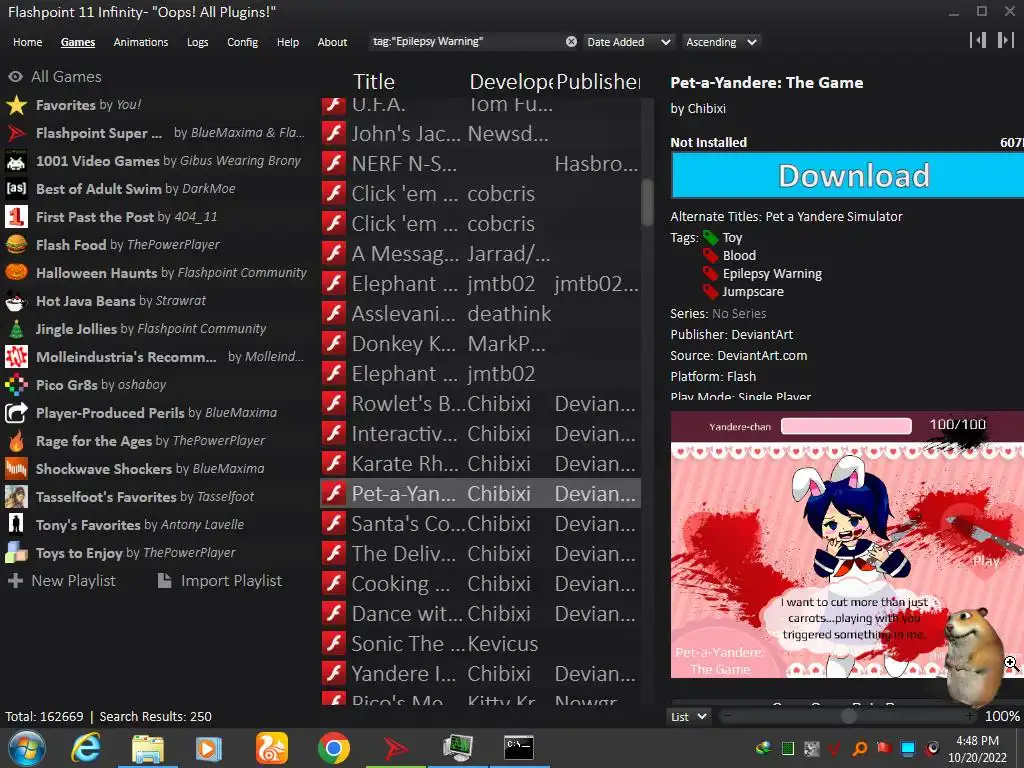Image resolution: width=1024 pixels, height=768 pixels.
Task: Collapse the left sidebar toggle icon
Action: 978,40
